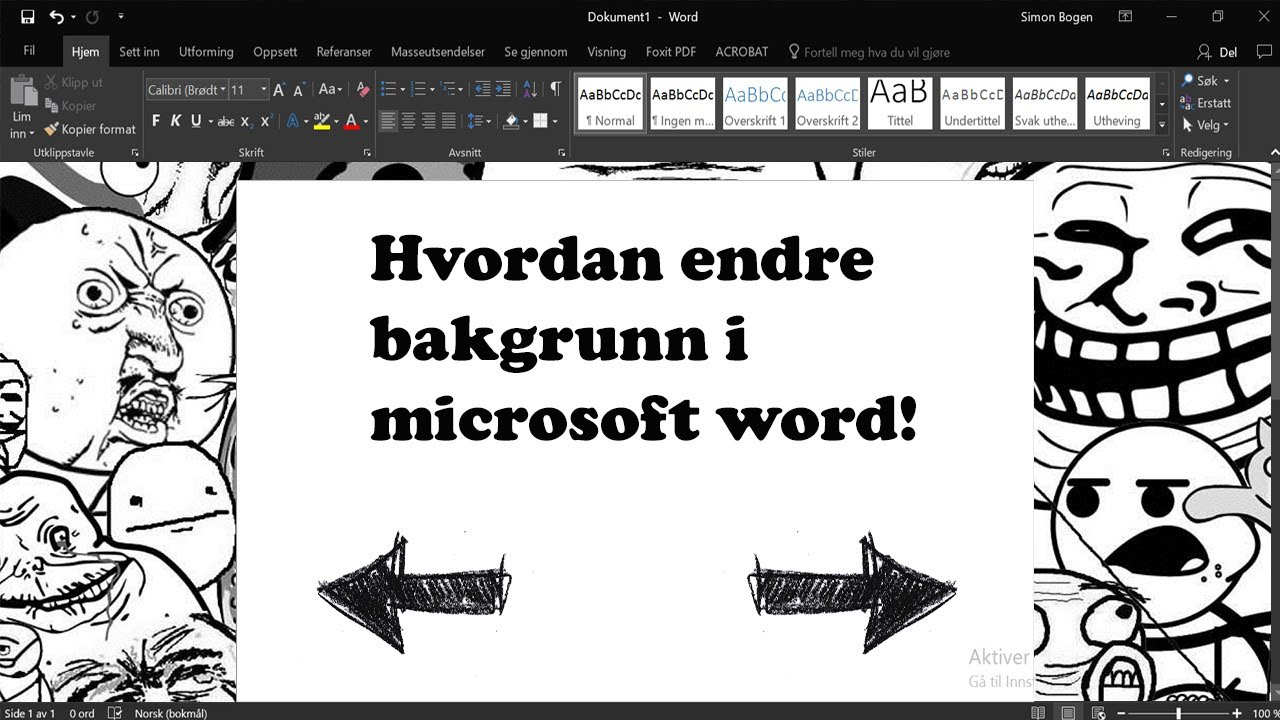Toggle underline with the U button
The width and height of the screenshot is (1280, 720).
pyautogui.click(x=195, y=121)
